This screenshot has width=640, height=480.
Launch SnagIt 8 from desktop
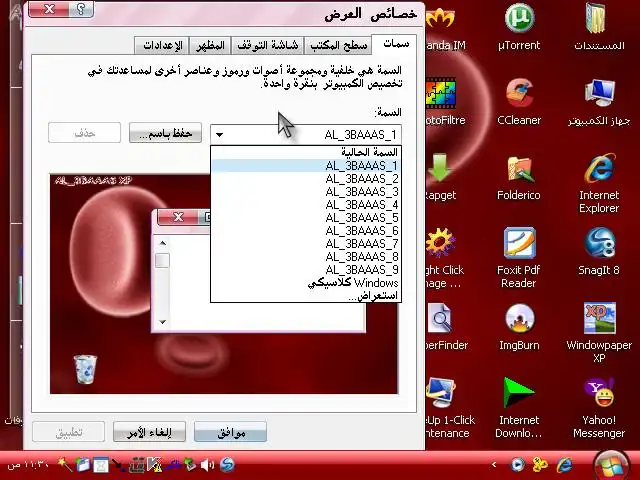tap(599, 251)
